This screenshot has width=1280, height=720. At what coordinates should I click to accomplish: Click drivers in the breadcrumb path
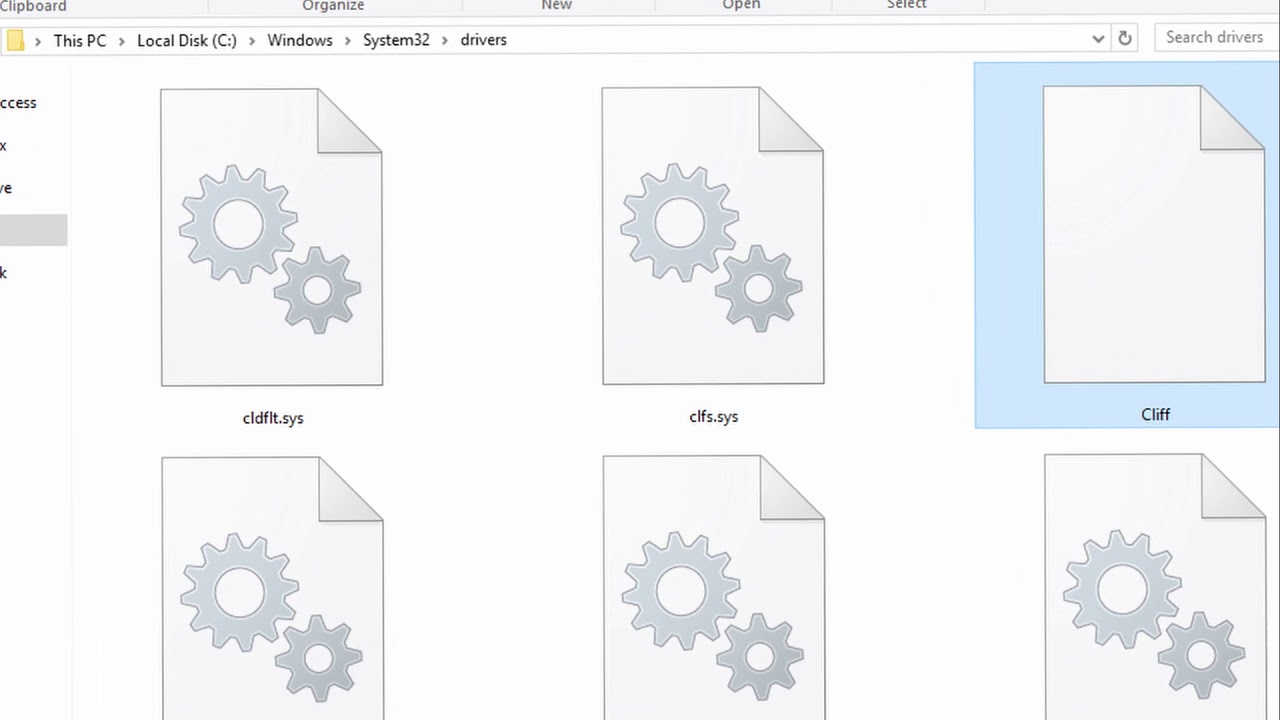484,40
